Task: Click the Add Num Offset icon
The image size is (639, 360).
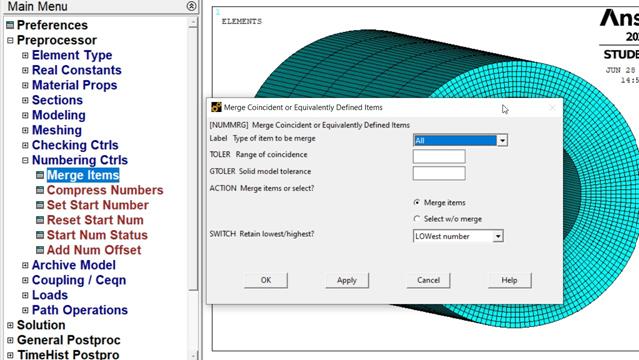Action: point(40,250)
